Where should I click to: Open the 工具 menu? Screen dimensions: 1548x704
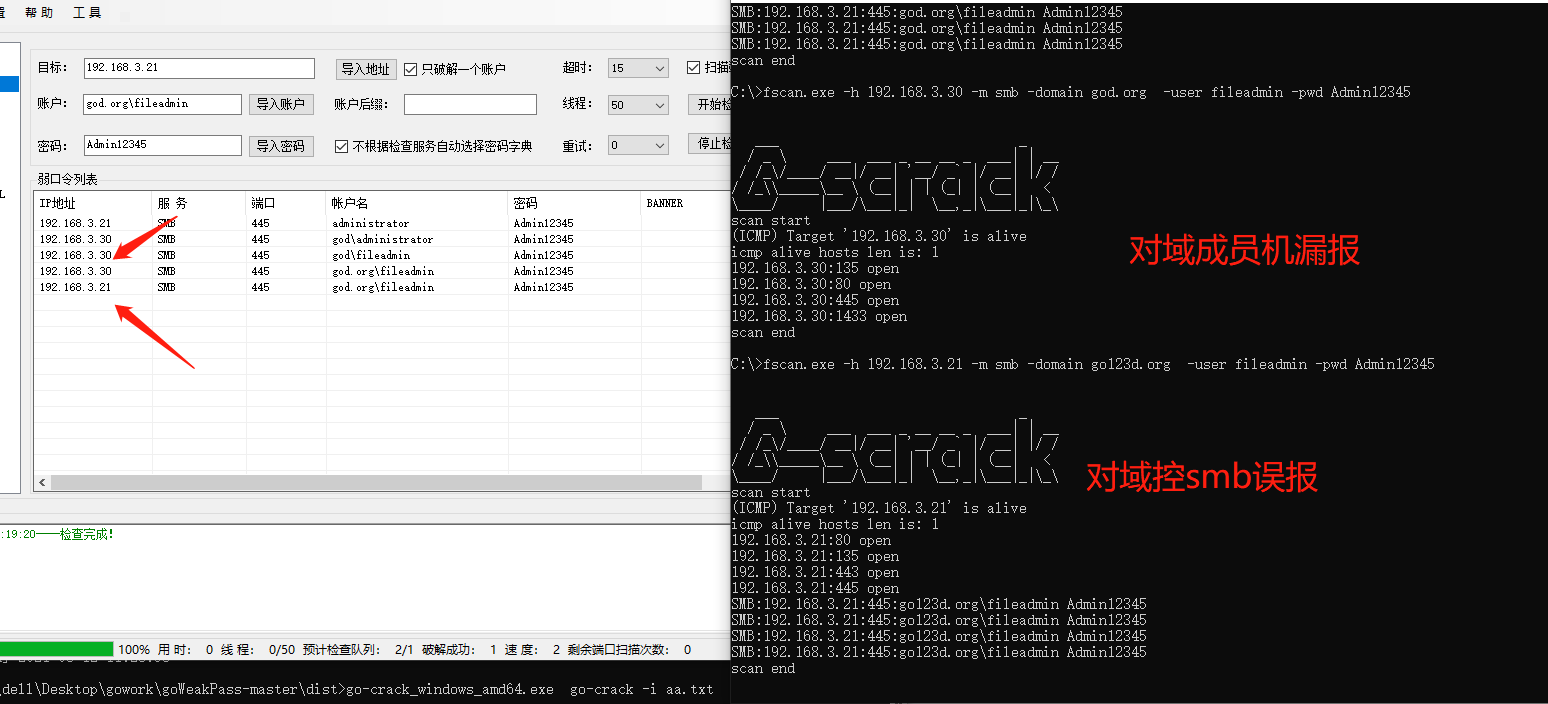pyautogui.click(x=87, y=13)
